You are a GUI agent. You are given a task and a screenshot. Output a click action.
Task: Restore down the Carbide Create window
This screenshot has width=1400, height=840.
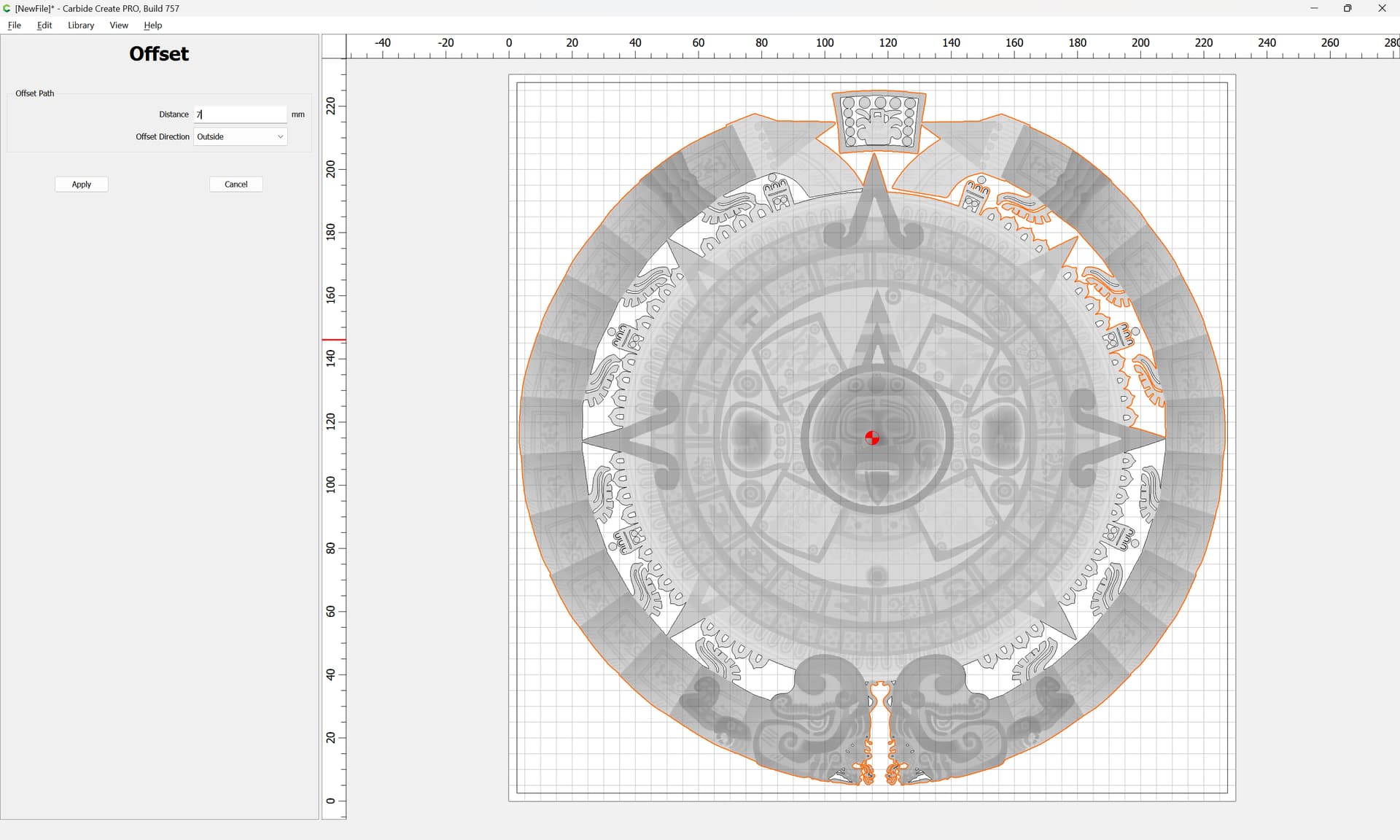point(1347,8)
